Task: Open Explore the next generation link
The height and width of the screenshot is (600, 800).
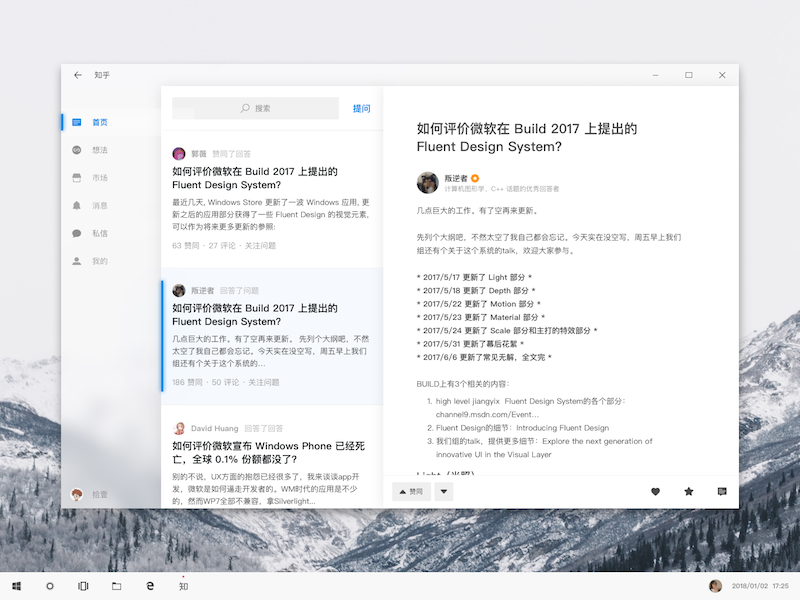Action: click(x=544, y=447)
